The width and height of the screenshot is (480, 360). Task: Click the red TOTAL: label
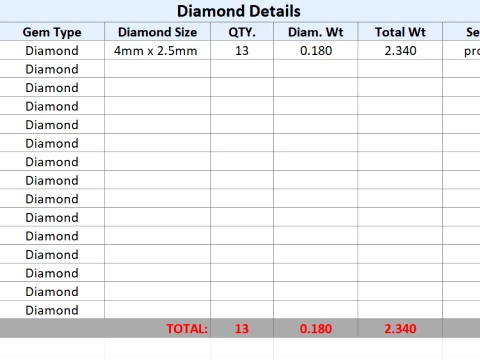pyautogui.click(x=187, y=329)
